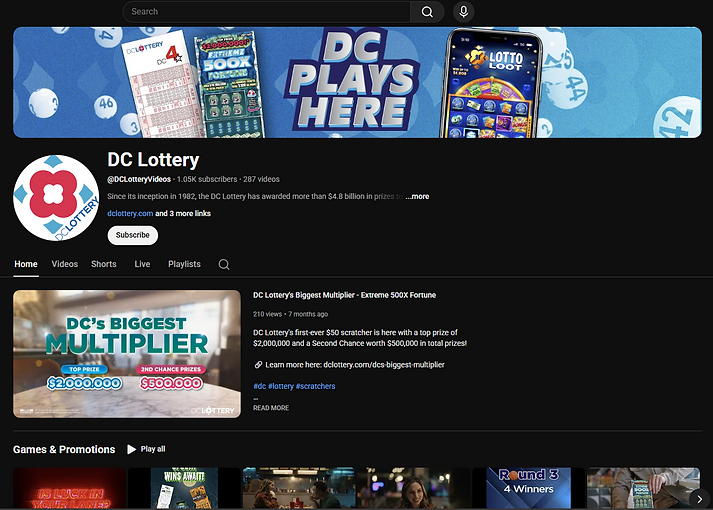Click the search magnifier button
This screenshot has width=713, height=510.
pos(427,12)
